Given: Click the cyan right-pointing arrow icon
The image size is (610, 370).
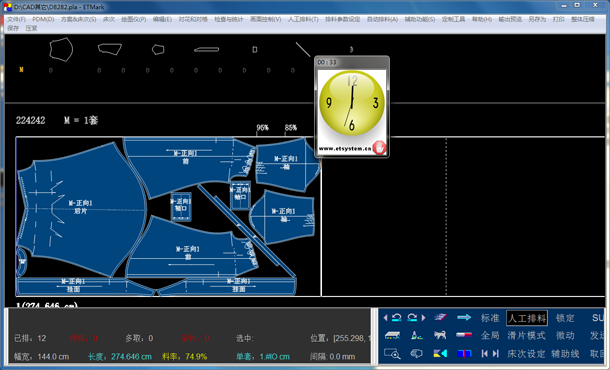Looking at the screenshot, I should coord(464,317).
